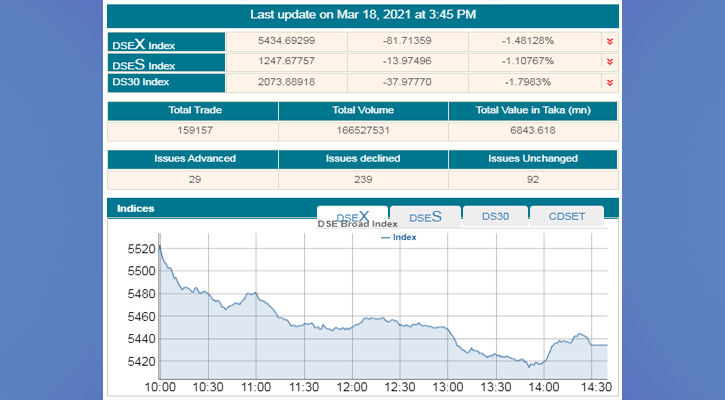Open the DSES chart tab
This screenshot has height=400, width=725.
point(425,216)
